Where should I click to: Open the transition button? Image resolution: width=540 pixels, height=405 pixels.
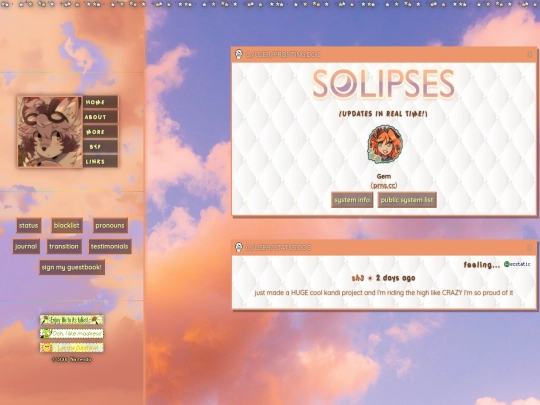64,247
